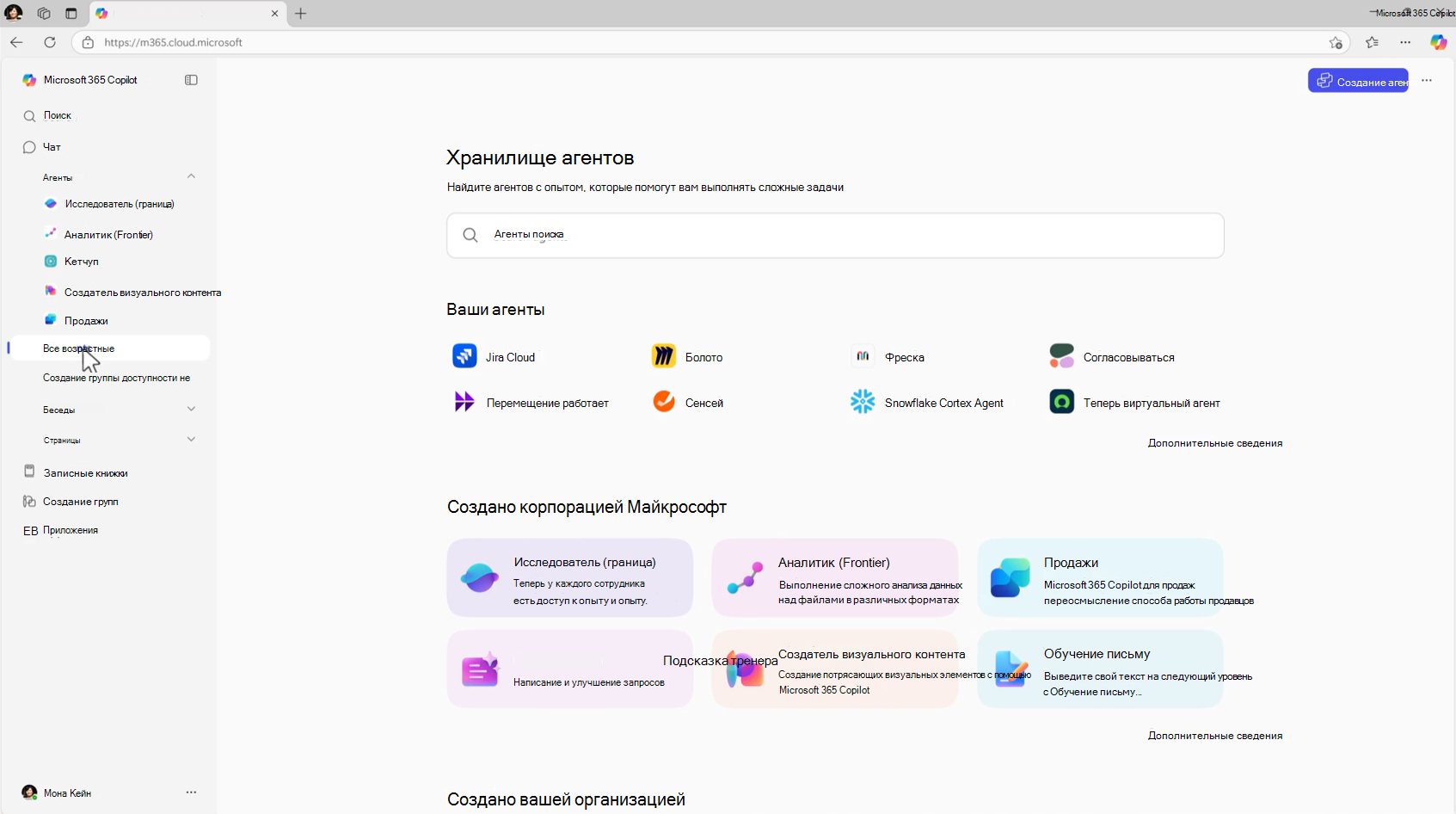The image size is (1456, 814).
Task: Click the browser profile avatar icon
Action: [x=14, y=13]
